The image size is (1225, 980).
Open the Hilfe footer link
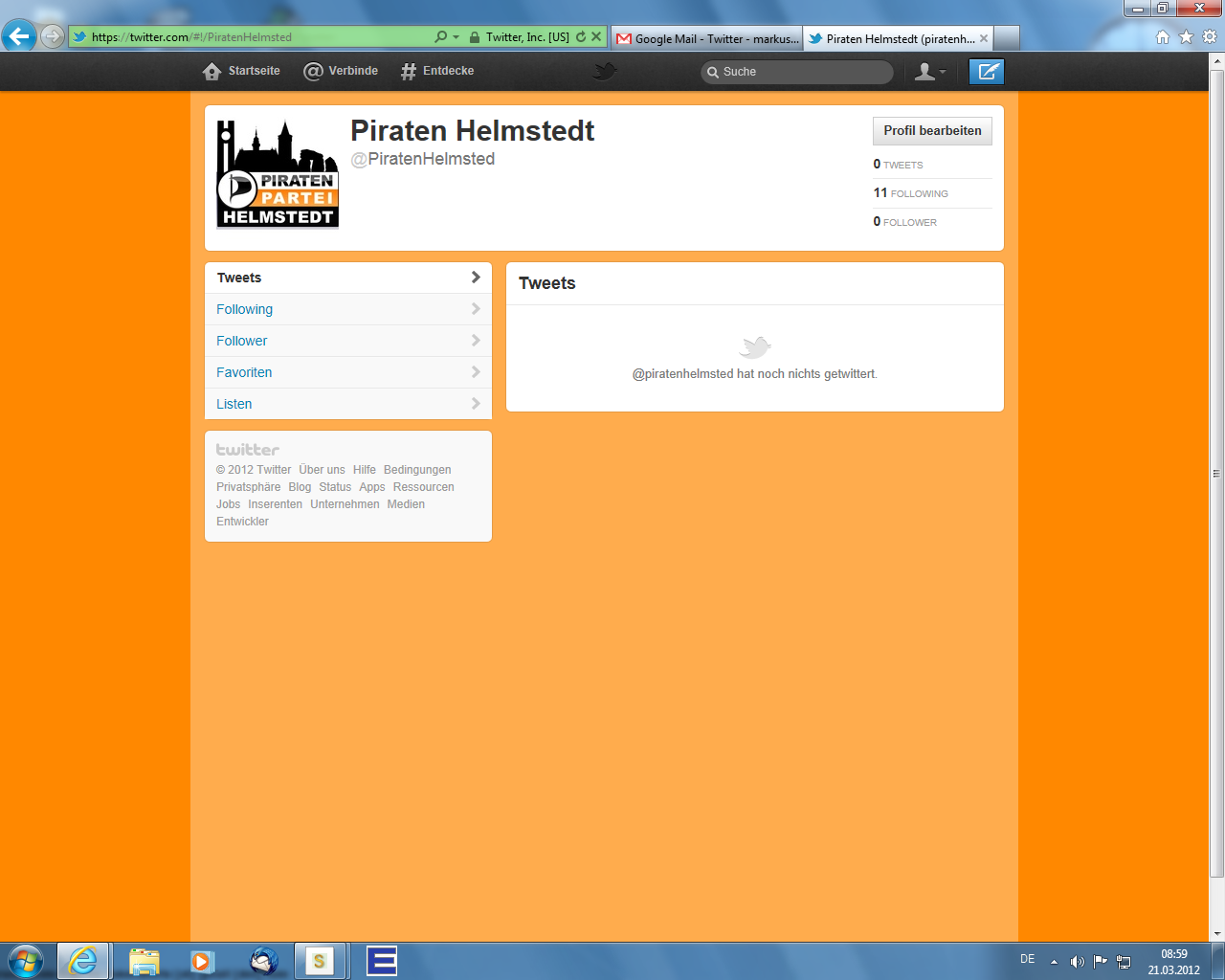tap(365, 470)
